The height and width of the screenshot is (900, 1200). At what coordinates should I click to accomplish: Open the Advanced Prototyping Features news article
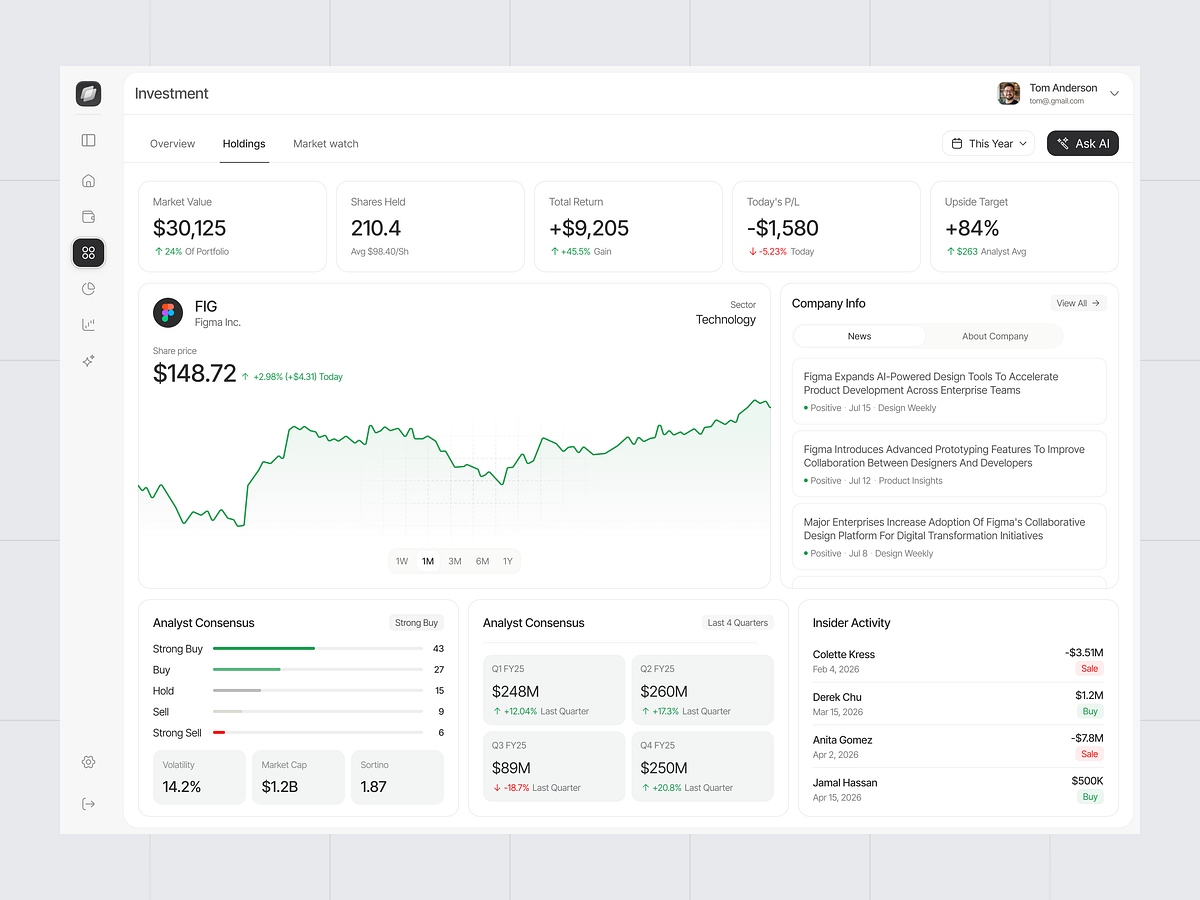click(949, 464)
